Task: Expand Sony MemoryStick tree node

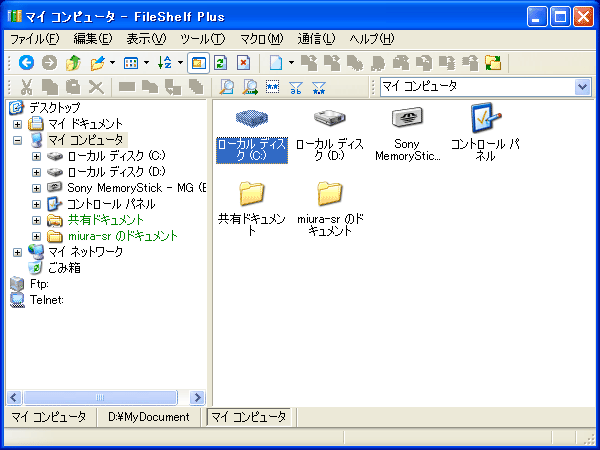Action: 36,188
